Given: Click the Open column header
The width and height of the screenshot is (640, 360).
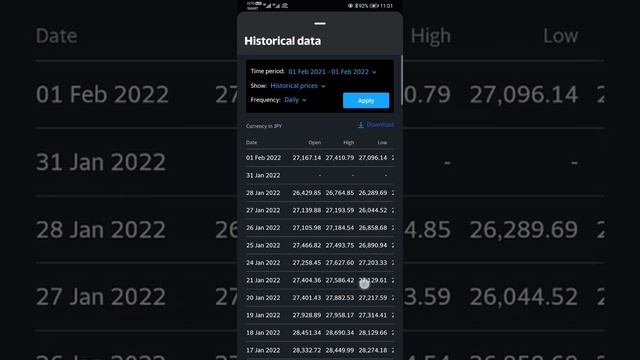Looking at the screenshot, I should pyautogui.click(x=314, y=142).
